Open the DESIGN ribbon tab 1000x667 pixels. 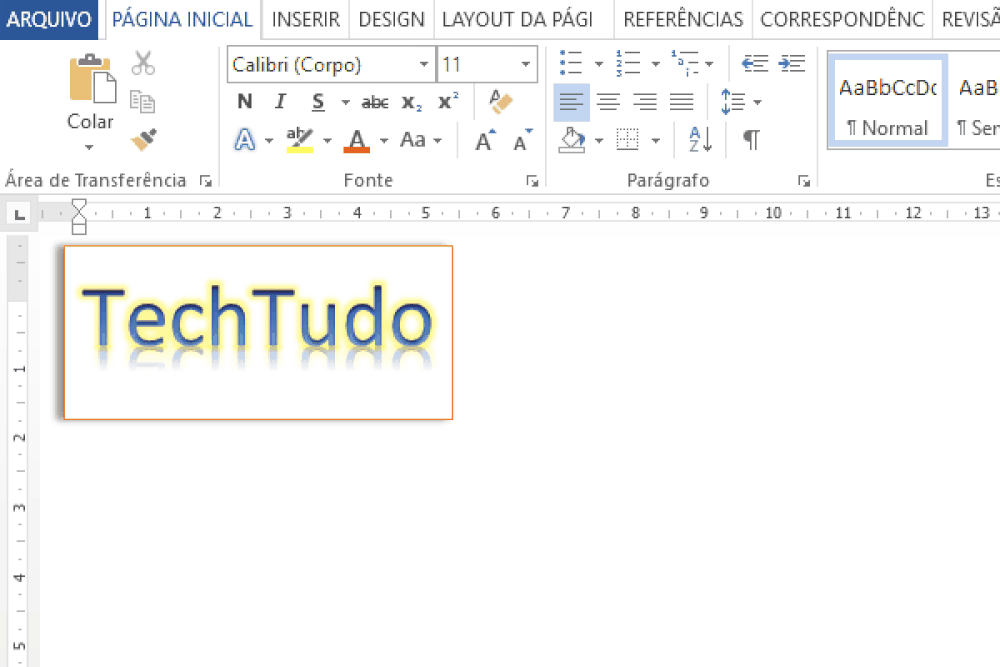pyautogui.click(x=390, y=19)
